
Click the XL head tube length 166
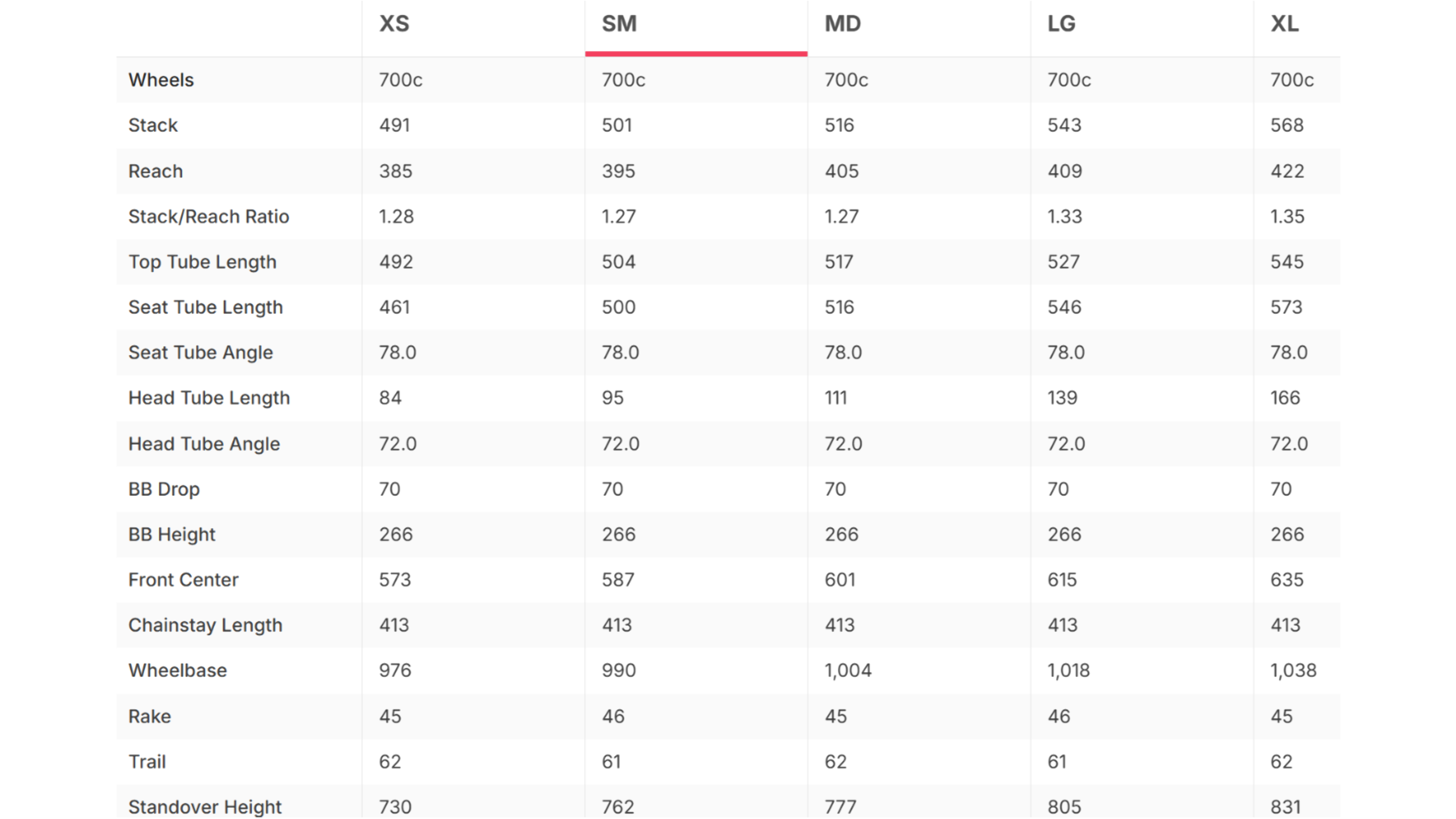[1285, 398]
